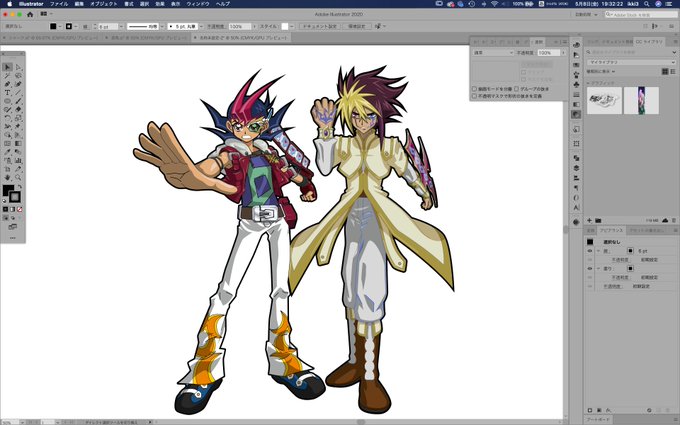Open opacity arrow in Transparency panel
The width and height of the screenshot is (680, 425).
tap(563, 52)
